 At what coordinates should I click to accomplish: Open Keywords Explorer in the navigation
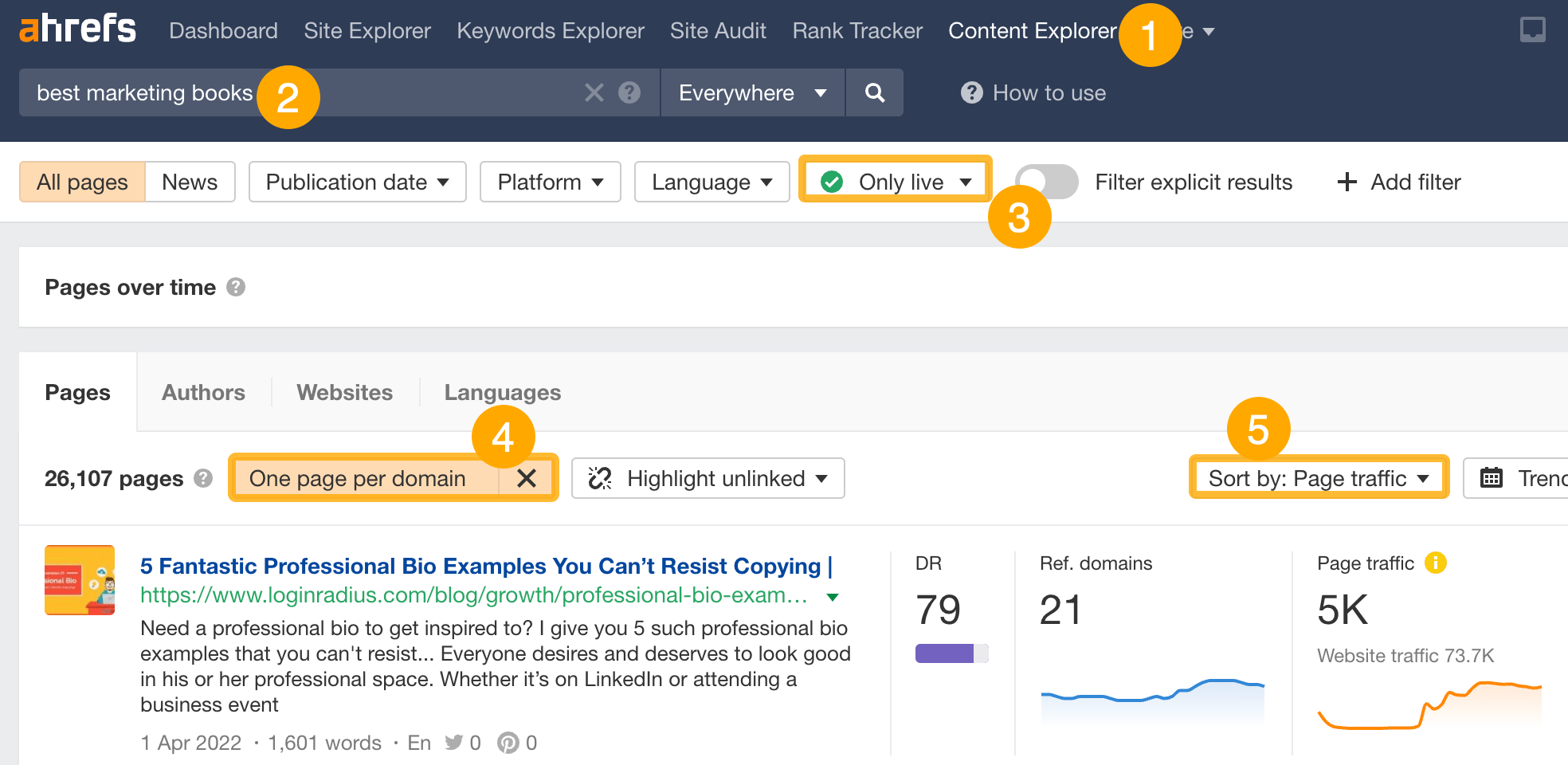(550, 31)
